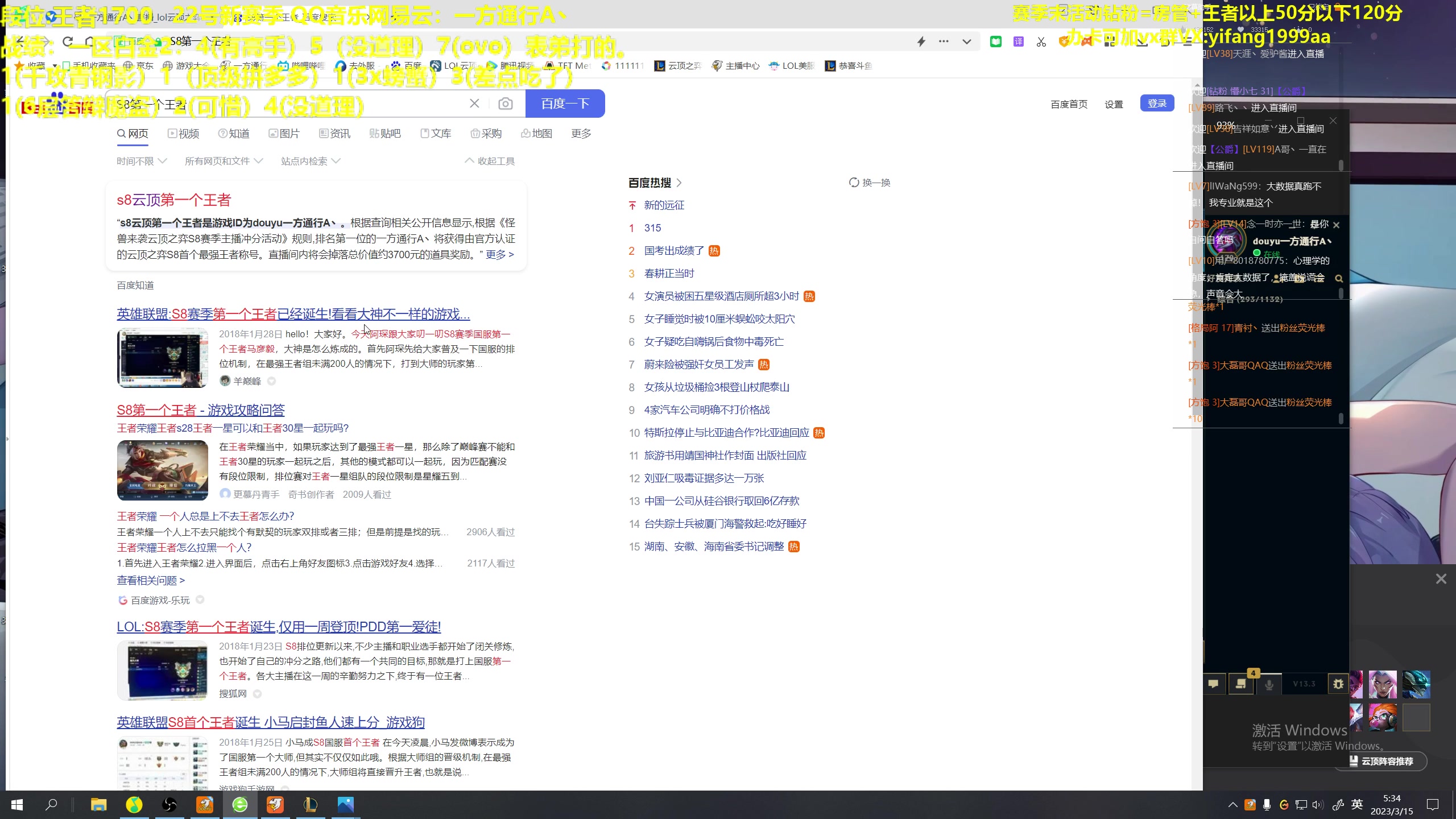1456x819 pixels.
Task: Open the LoL client missions scroll icon
Action: (1241, 684)
